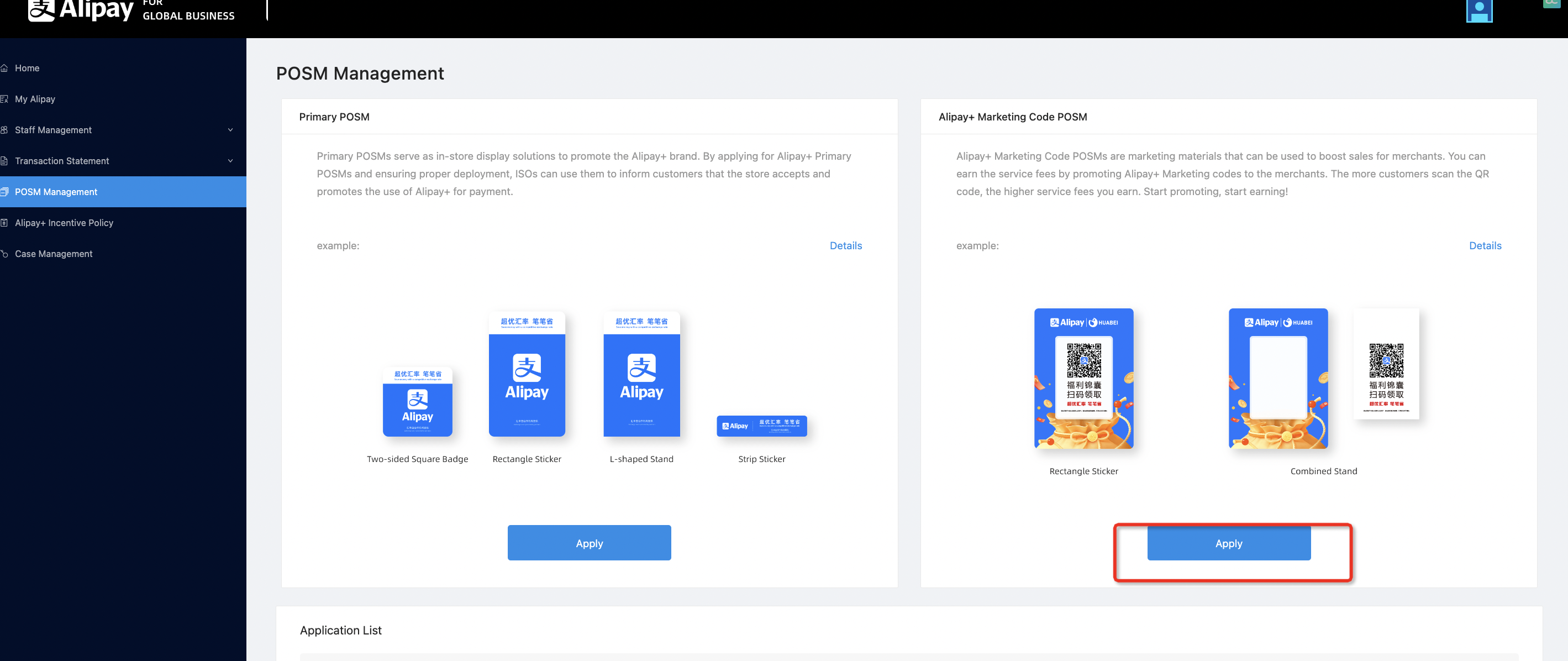Click the Alipay logo in header
The height and width of the screenshot is (661, 1568).
[x=81, y=10]
